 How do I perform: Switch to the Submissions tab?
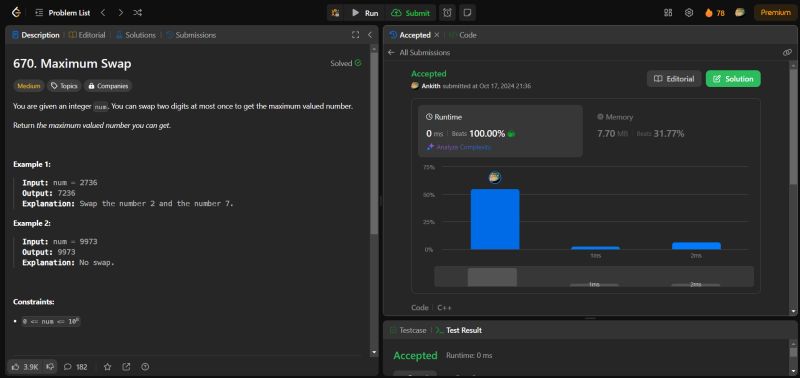(x=191, y=35)
